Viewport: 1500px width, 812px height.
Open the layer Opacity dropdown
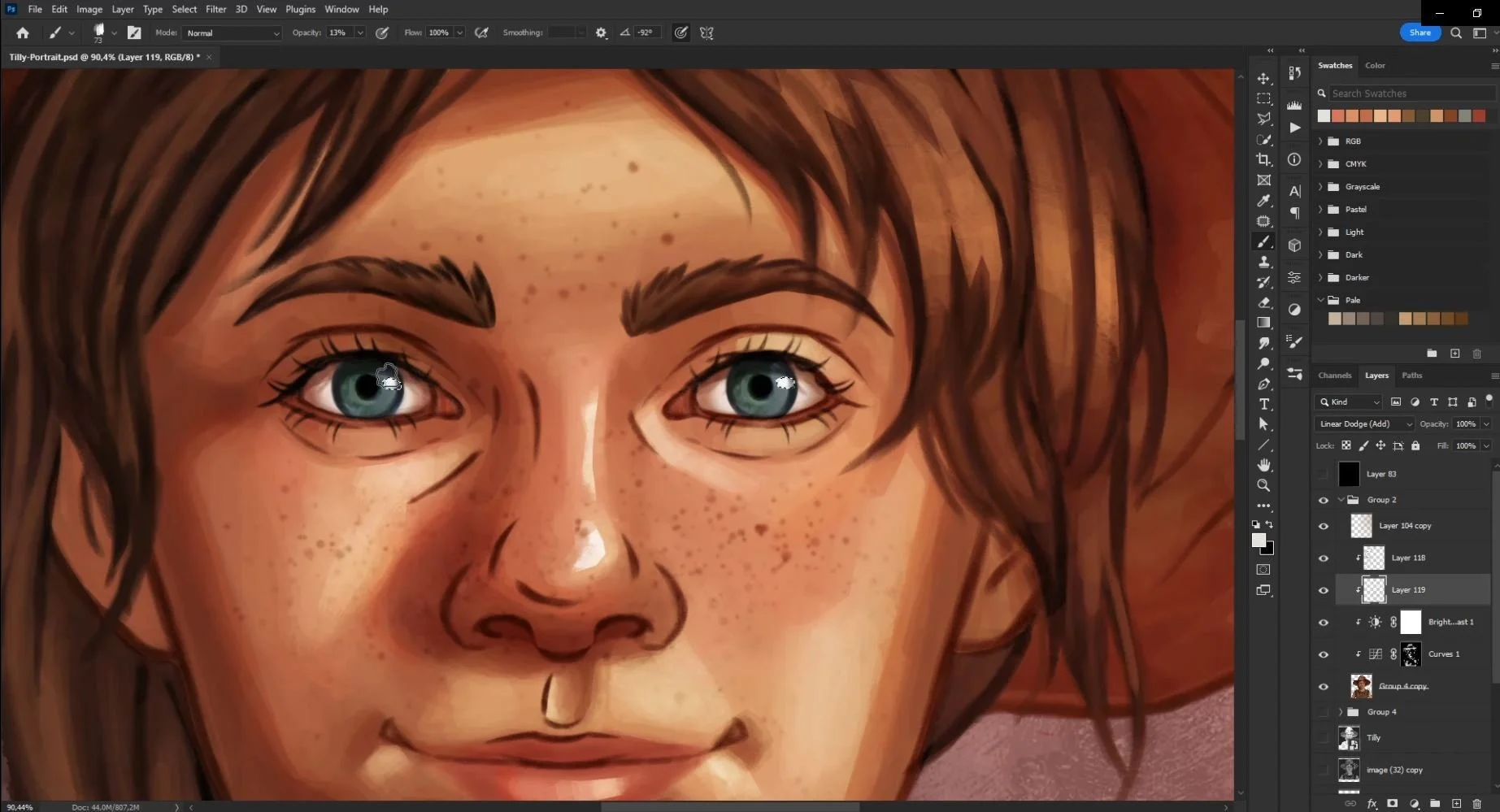pyautogui.click(x=1486, y=423)
